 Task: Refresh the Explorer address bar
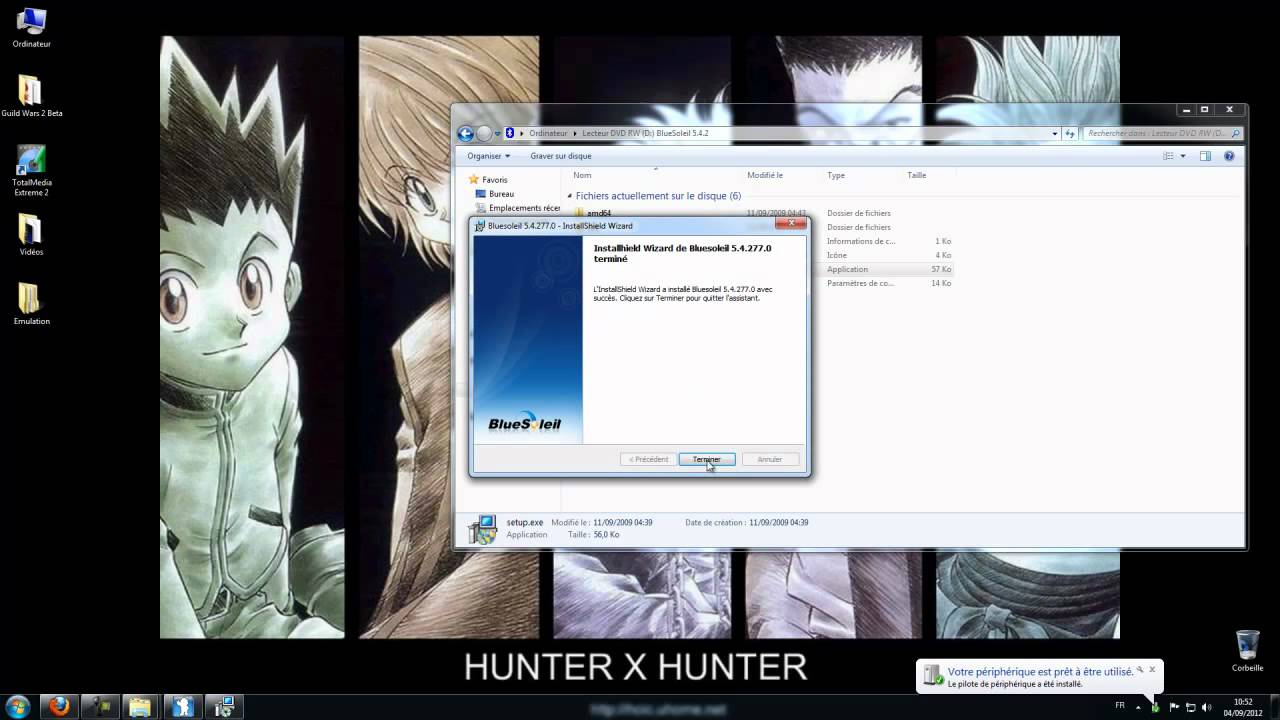coord(1070,133)
